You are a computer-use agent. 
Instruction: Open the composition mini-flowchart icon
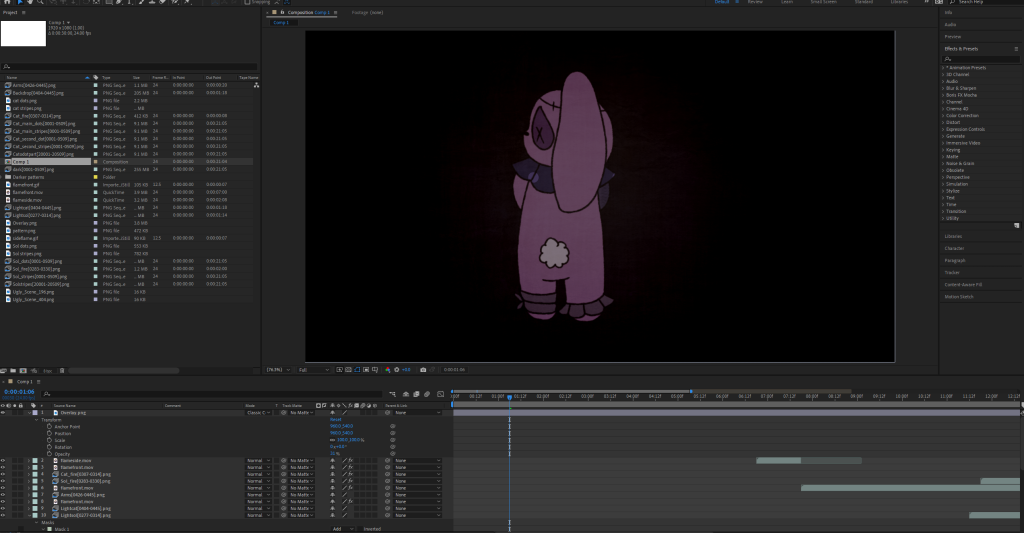392,394
